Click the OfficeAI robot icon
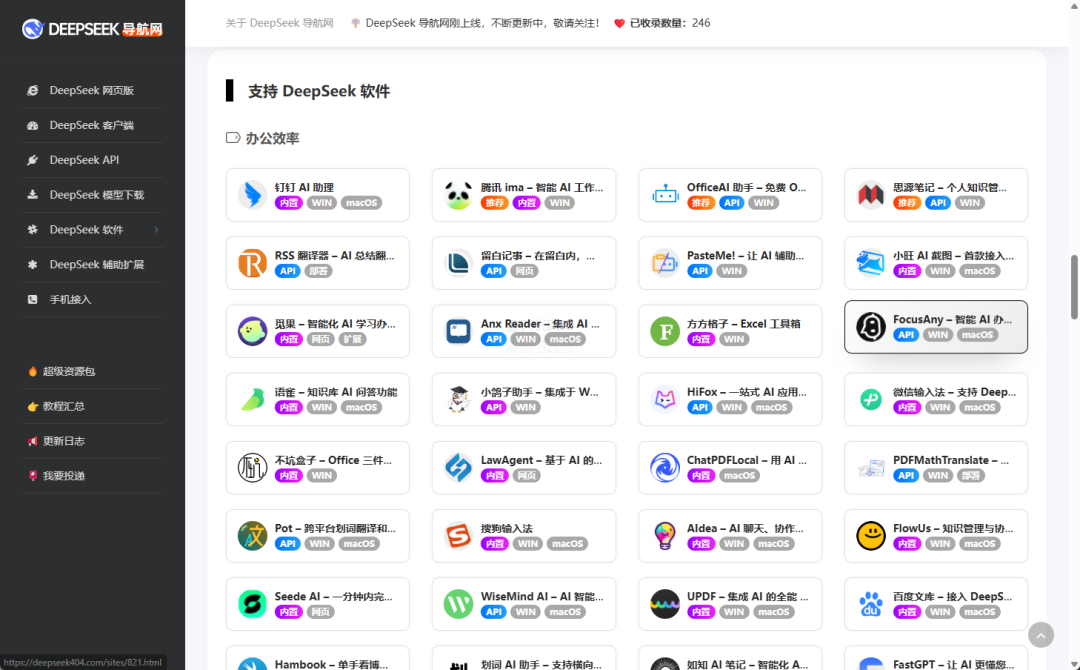This screenshot has height=670, width=1080. tap(665, 195)
